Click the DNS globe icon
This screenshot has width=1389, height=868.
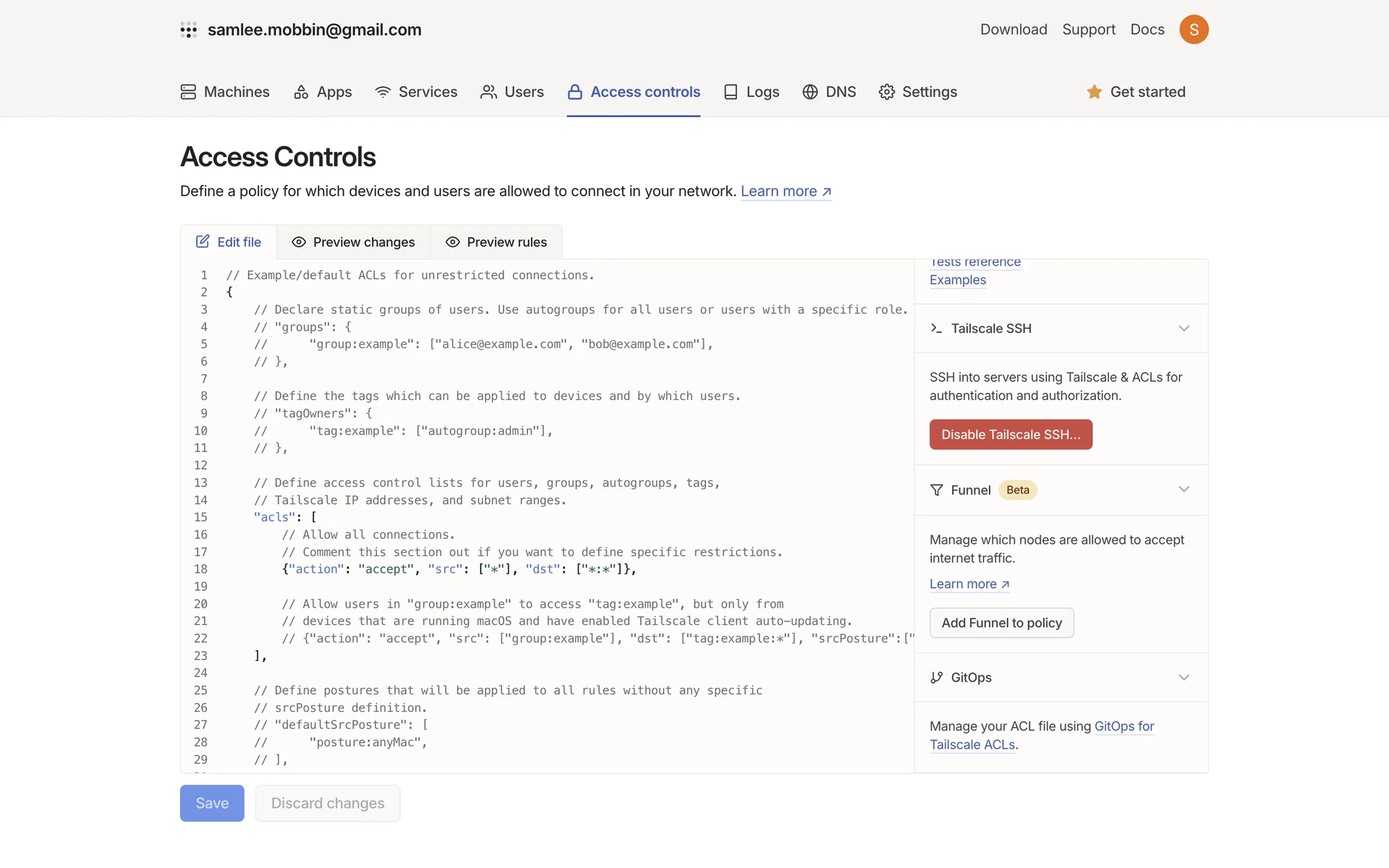[810, 92]
